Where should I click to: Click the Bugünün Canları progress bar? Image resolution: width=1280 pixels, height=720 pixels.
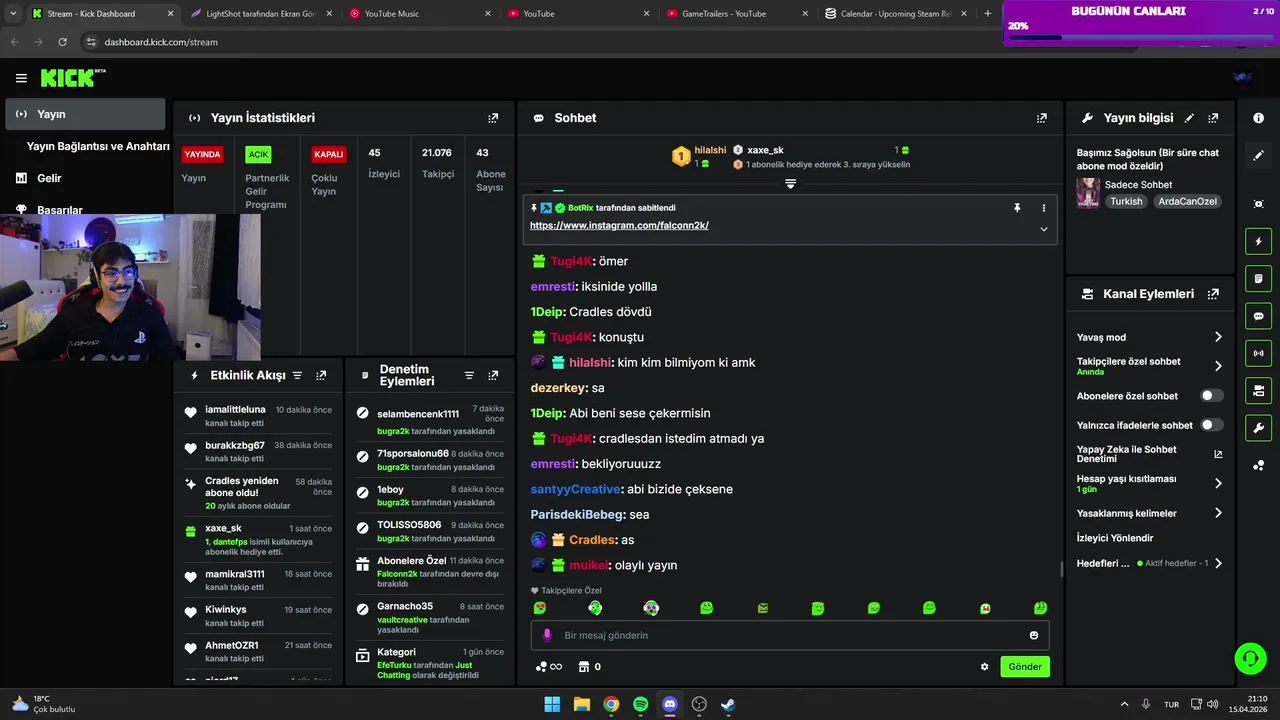(x=1139, y=38)
